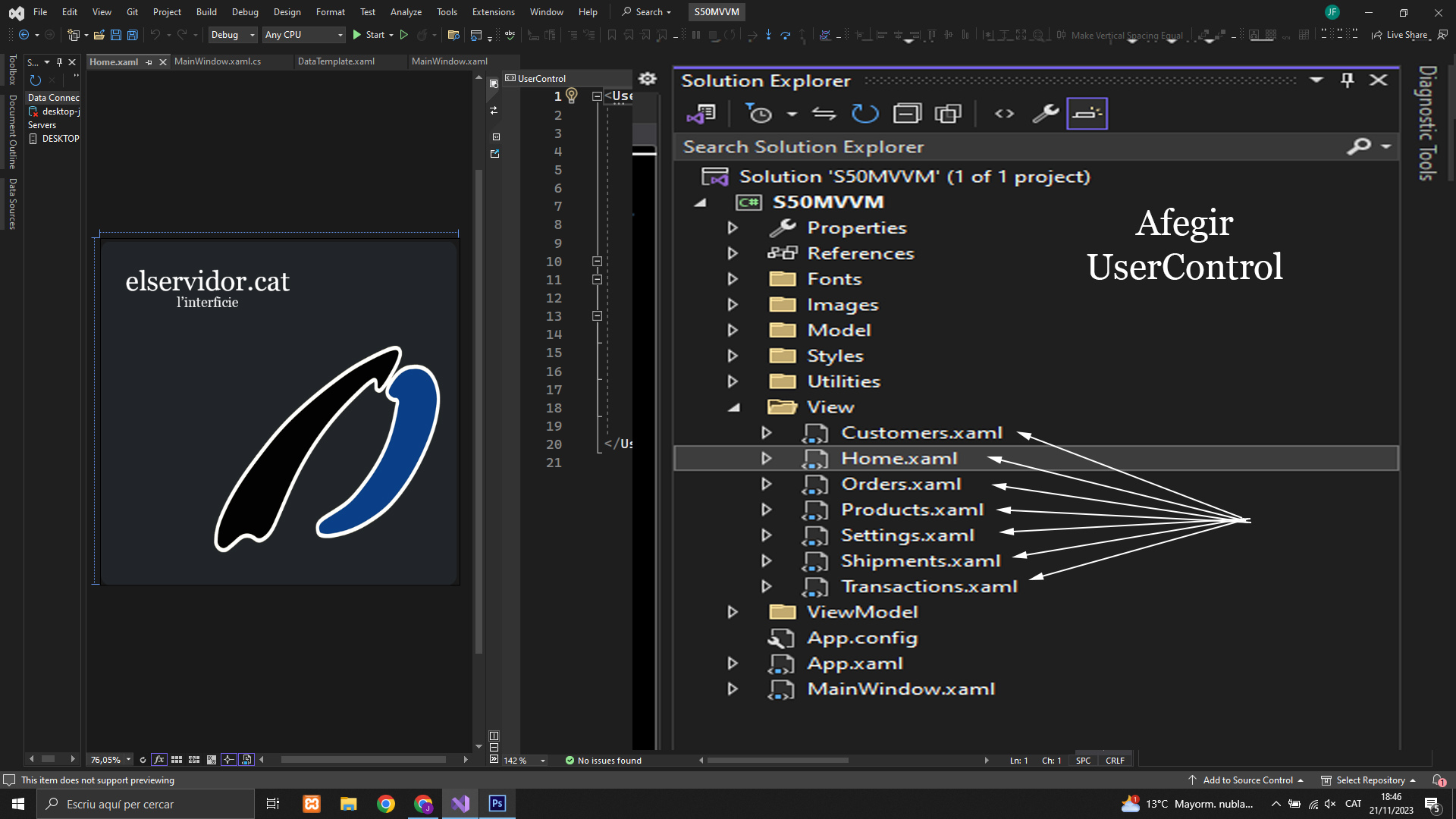This screenshot has height=819, width=1456.
Task: Collapse the View folder
Action: 733,407
